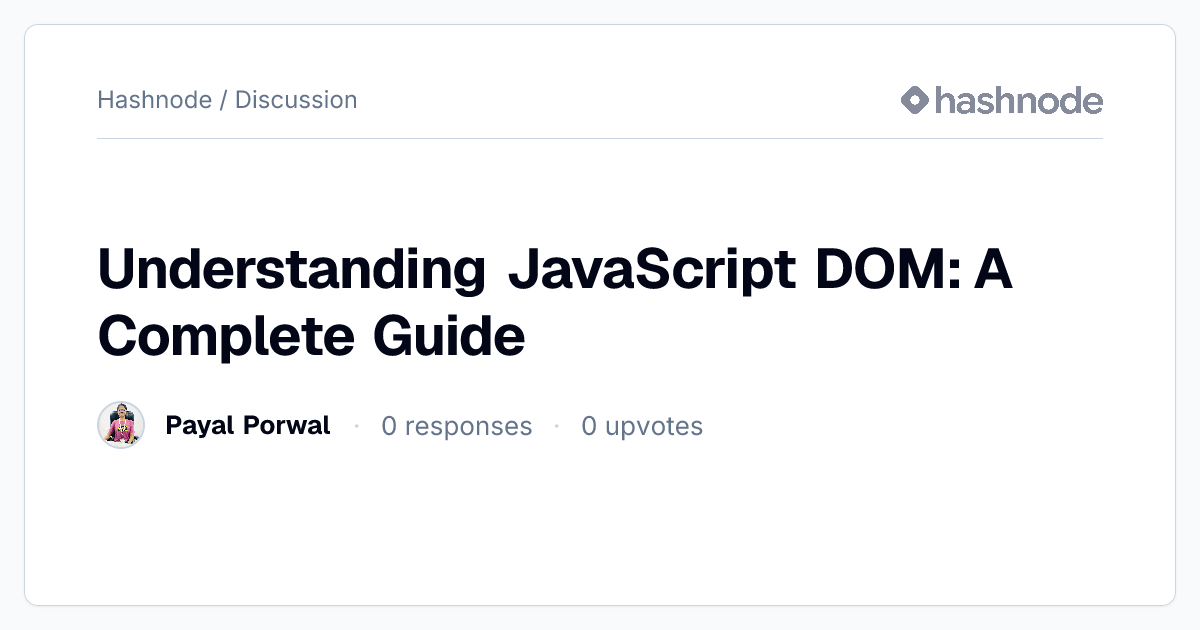Click author name Payal Porwal
1200x630 pixels.
point(247,425)
